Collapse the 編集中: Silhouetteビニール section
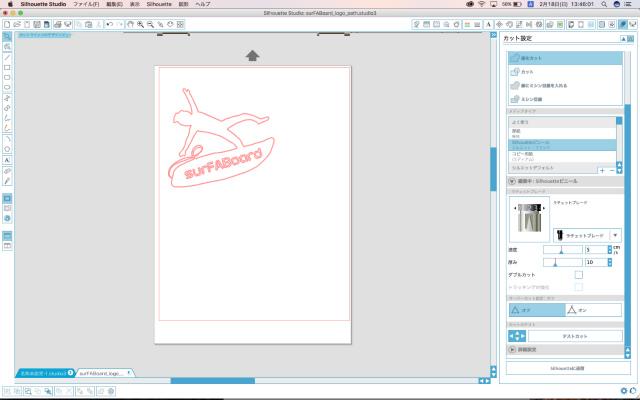 512,181
